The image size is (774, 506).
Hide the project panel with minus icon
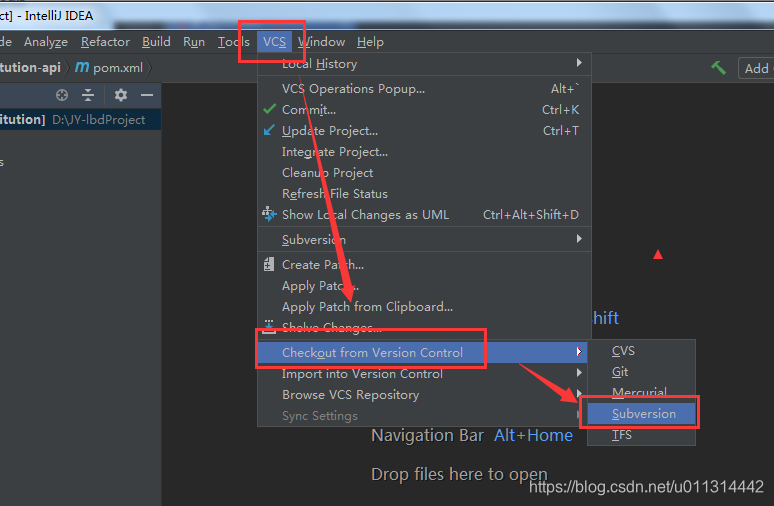point(147,95)
